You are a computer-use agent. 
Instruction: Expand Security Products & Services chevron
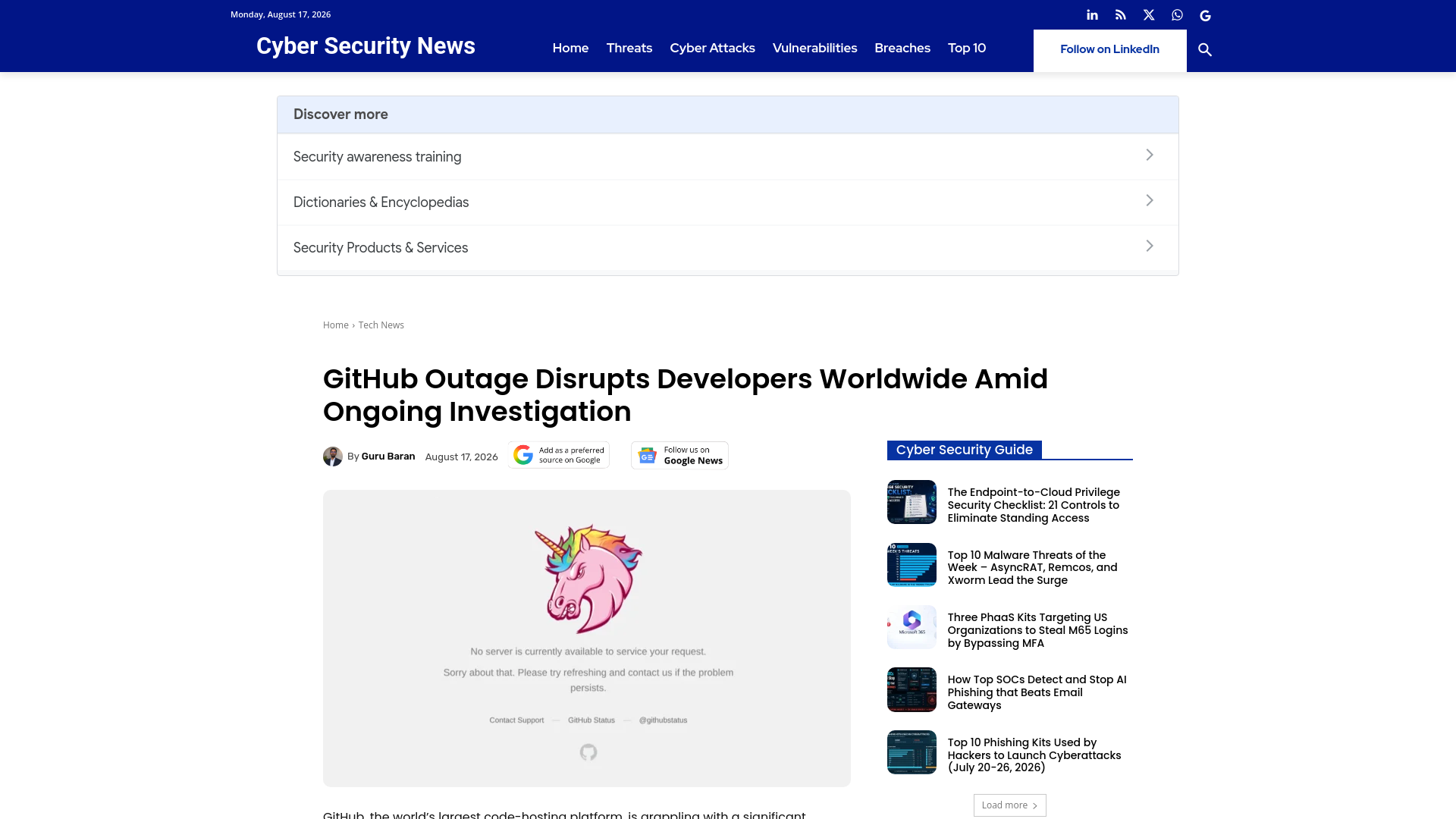point(1150,246)
